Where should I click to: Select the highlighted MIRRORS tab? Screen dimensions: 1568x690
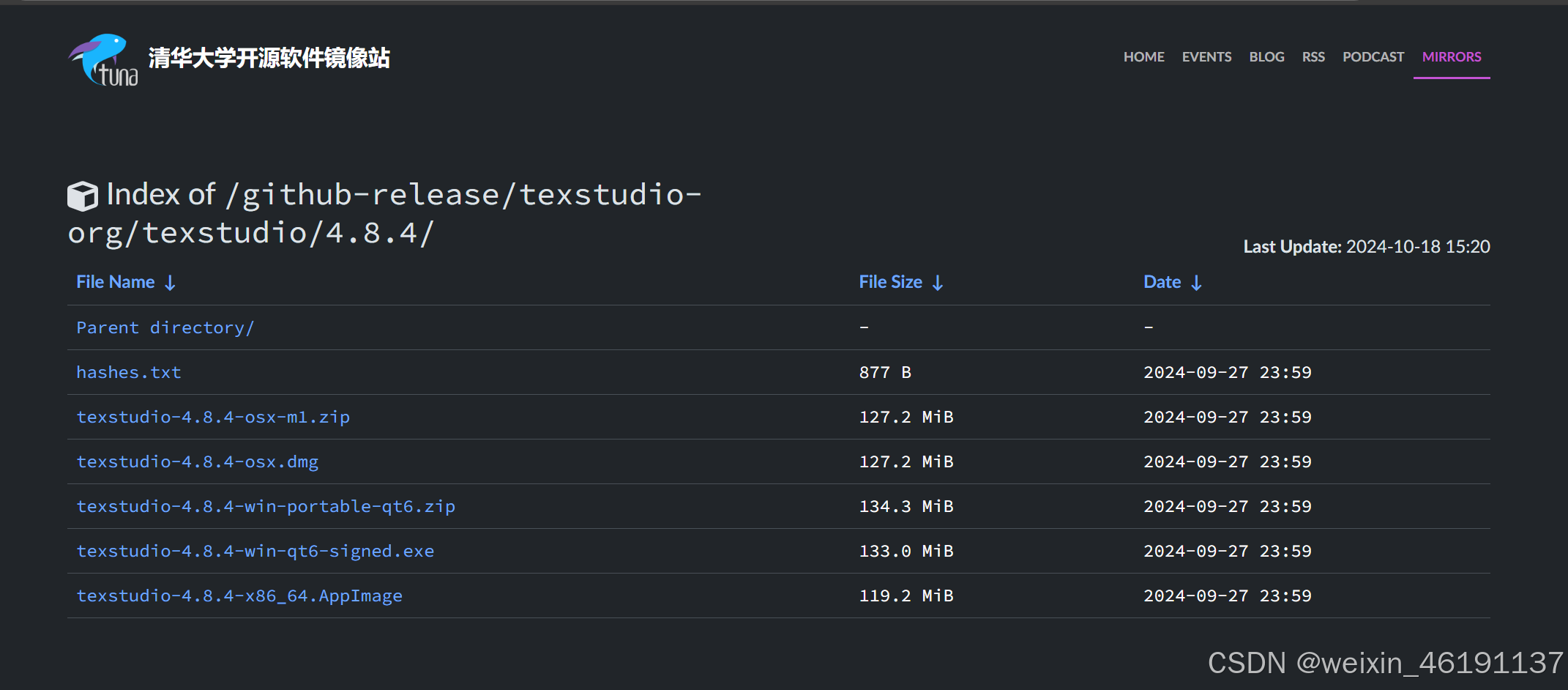click(x=1451, y=56)
